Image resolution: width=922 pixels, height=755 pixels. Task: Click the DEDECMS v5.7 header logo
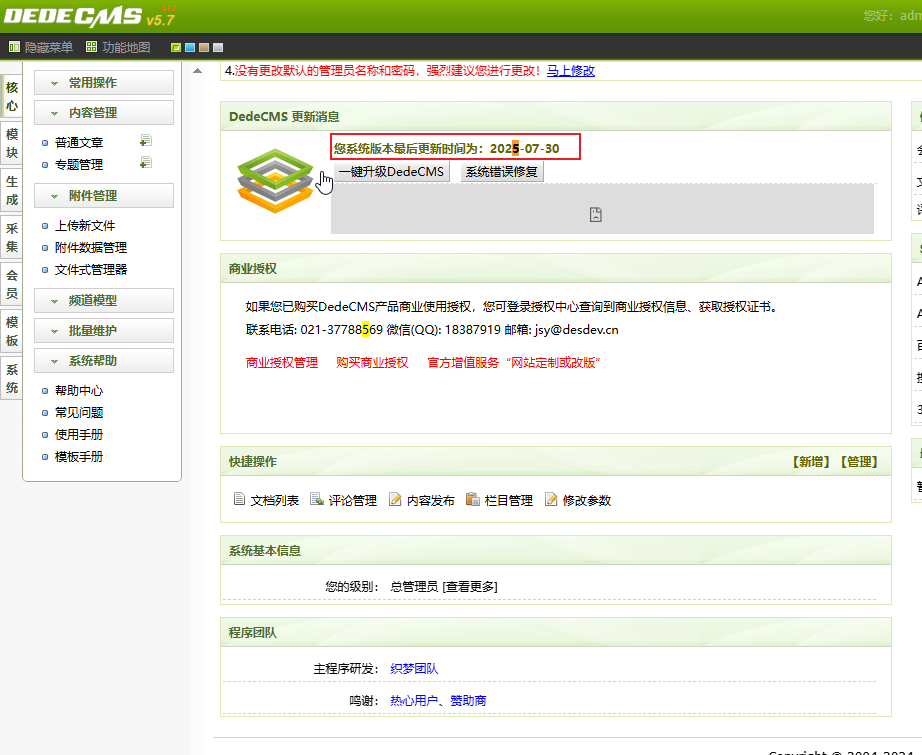(90, 16)
